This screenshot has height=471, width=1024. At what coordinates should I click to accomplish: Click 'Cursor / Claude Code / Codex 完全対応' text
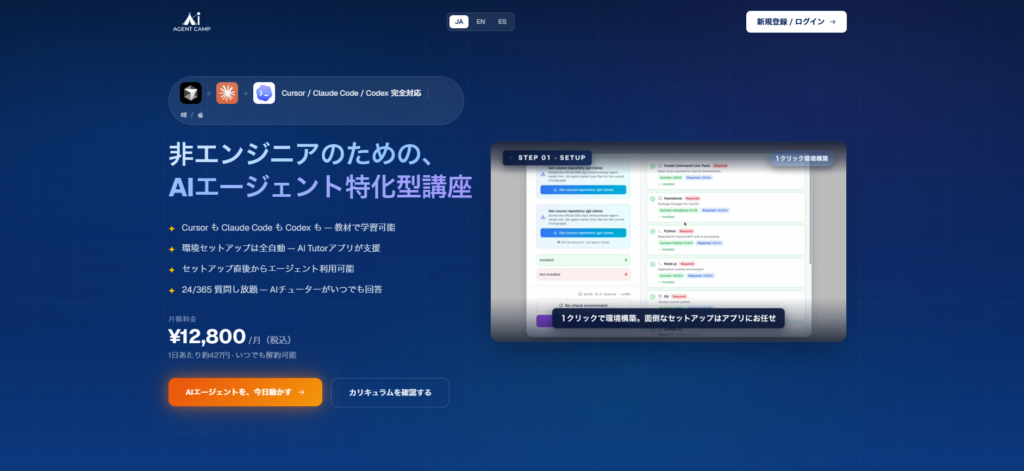click(x=351, y=93)
